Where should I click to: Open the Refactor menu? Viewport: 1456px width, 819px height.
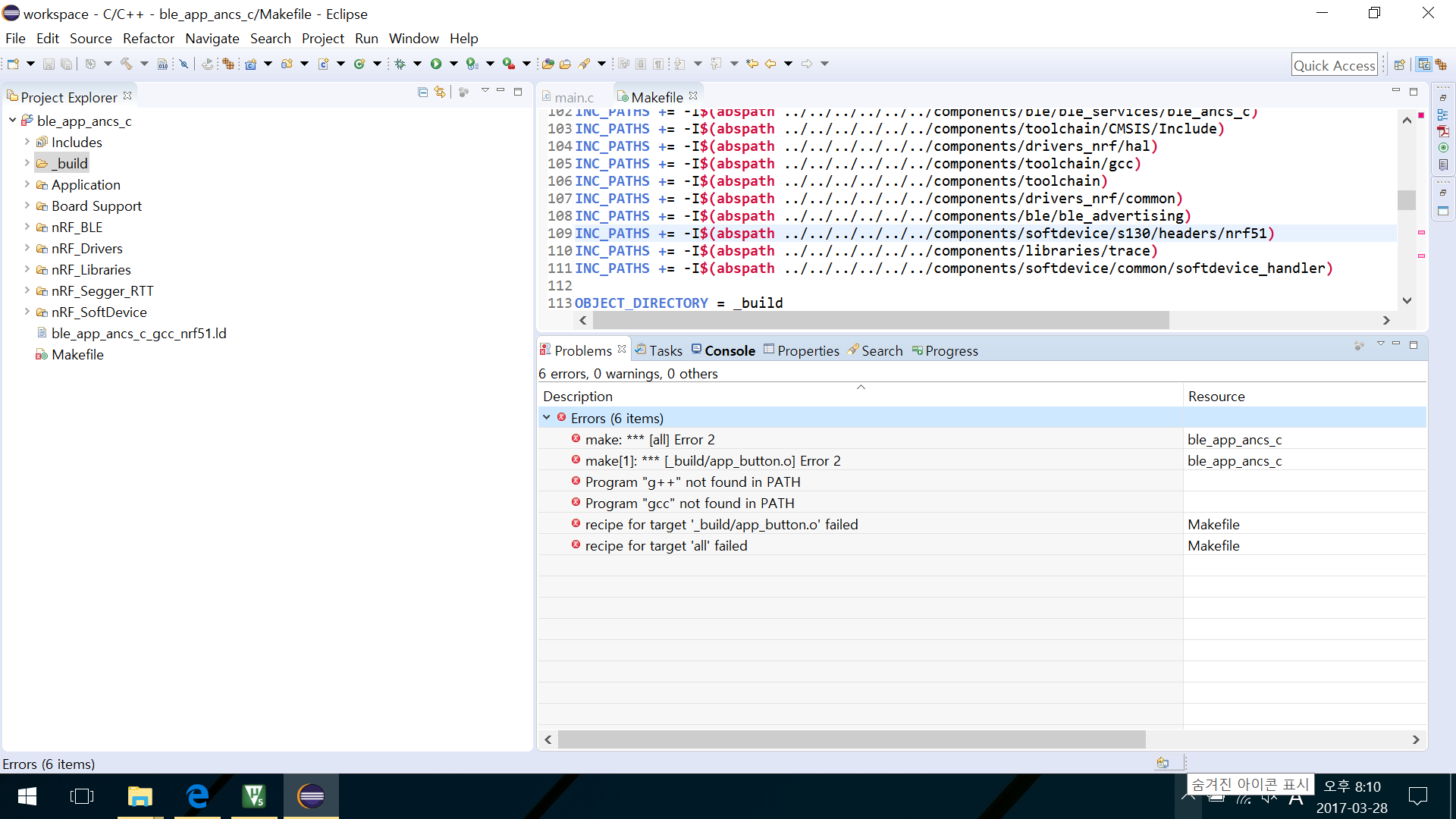149,38
